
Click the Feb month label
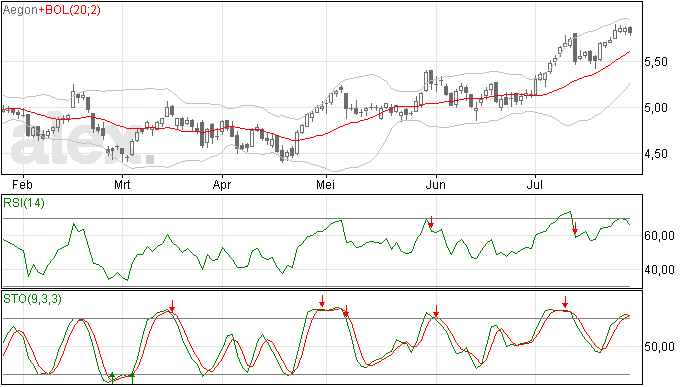pyautogui.click(x=22, y=184)
